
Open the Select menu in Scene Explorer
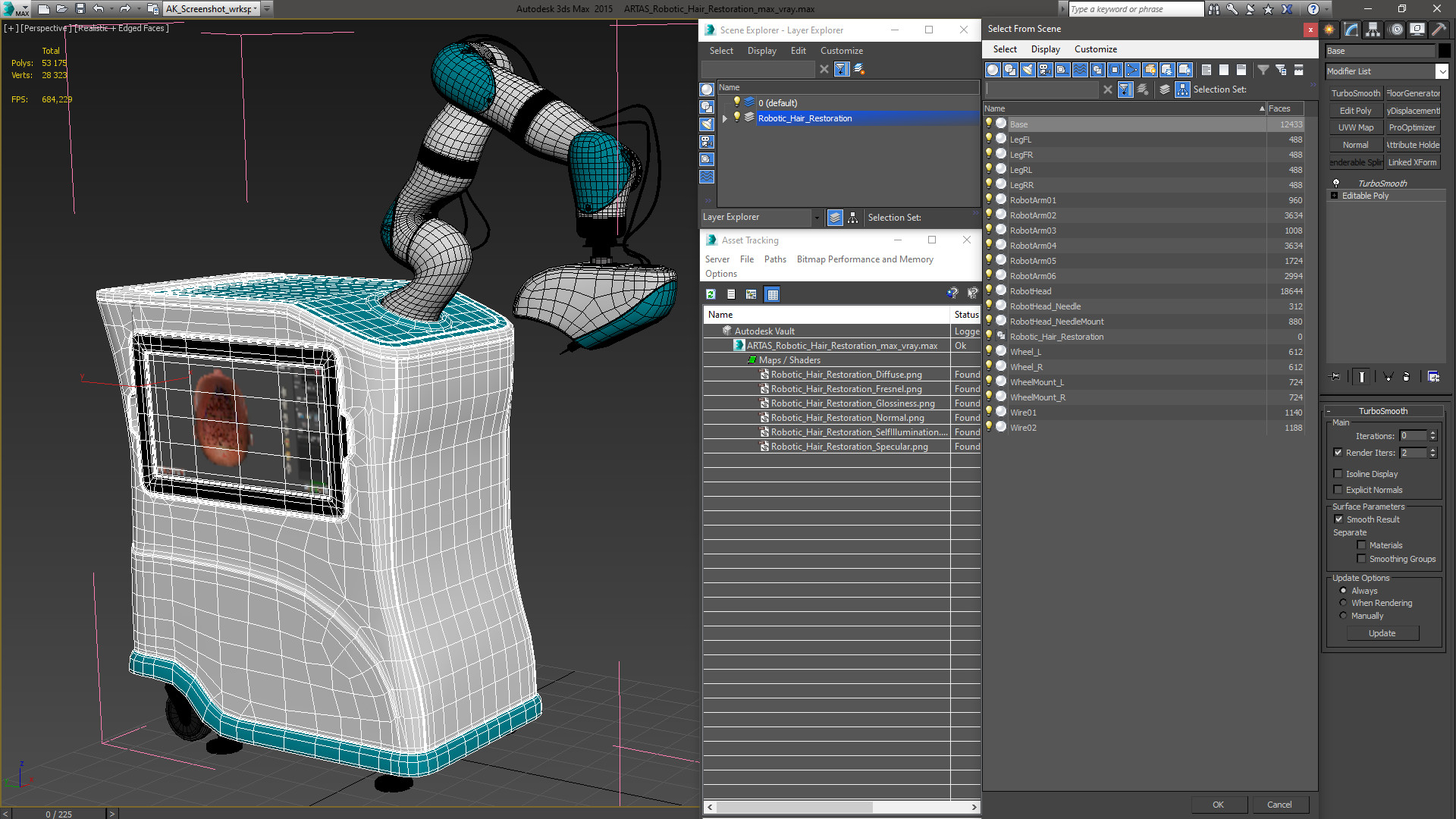[x=721, y=50]
